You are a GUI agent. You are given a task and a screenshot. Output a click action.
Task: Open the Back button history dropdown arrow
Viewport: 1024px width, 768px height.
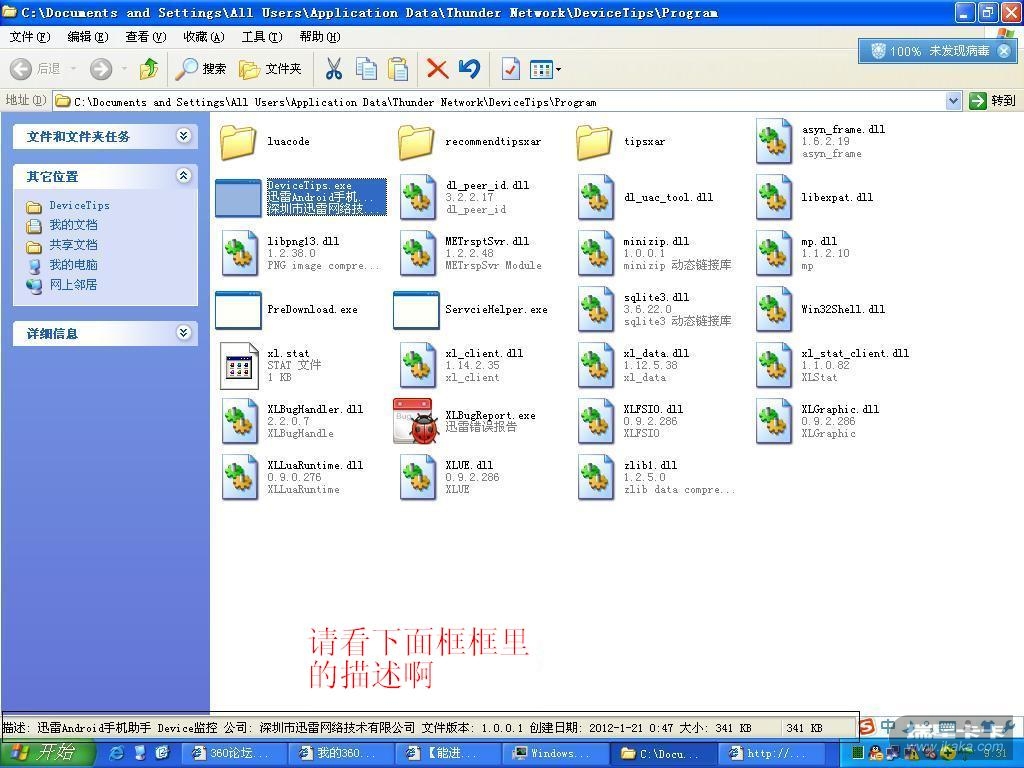(73, 69)
